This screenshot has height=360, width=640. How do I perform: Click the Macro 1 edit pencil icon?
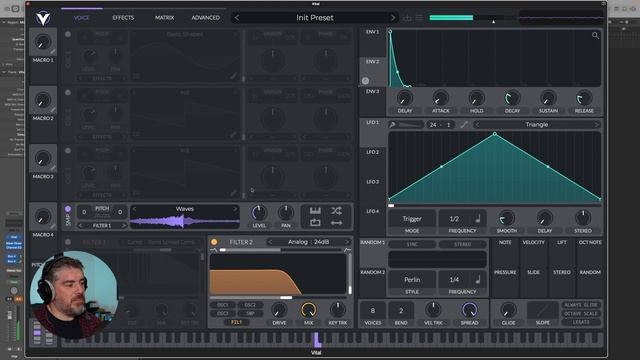[53, 52]
